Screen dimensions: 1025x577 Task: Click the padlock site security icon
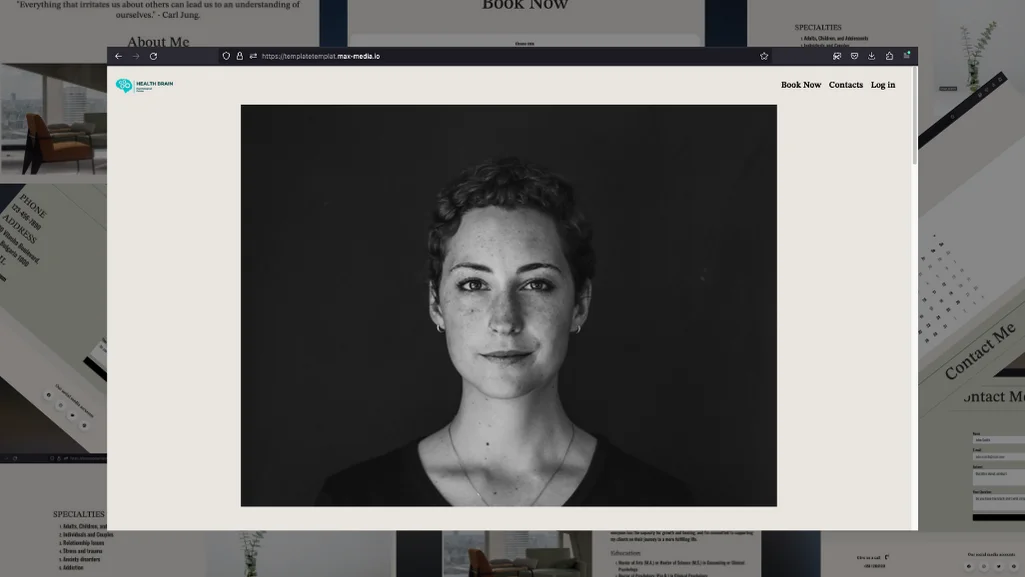(x=239, y=56)
